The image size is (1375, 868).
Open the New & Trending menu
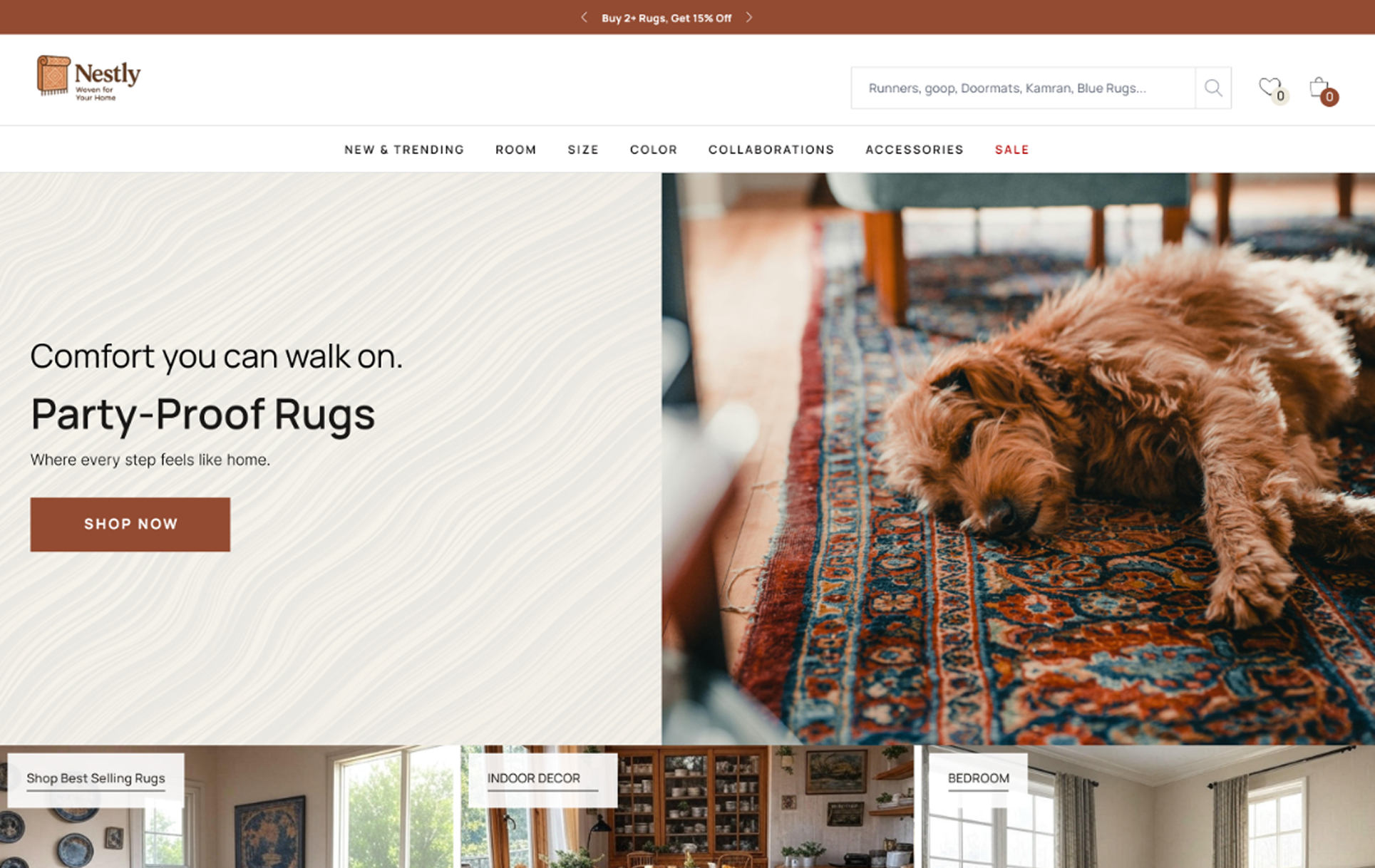(x=404, y=150)
